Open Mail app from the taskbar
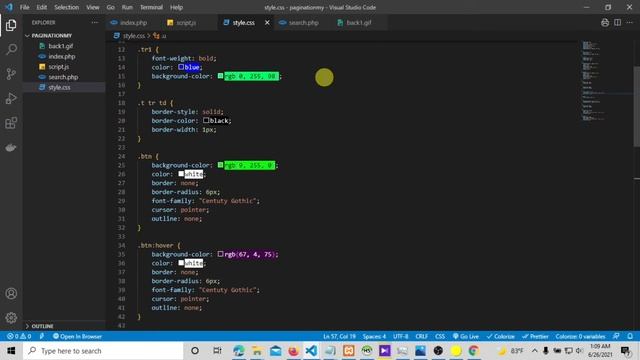Viewport: 640px width, 360px height. [276, 351]
